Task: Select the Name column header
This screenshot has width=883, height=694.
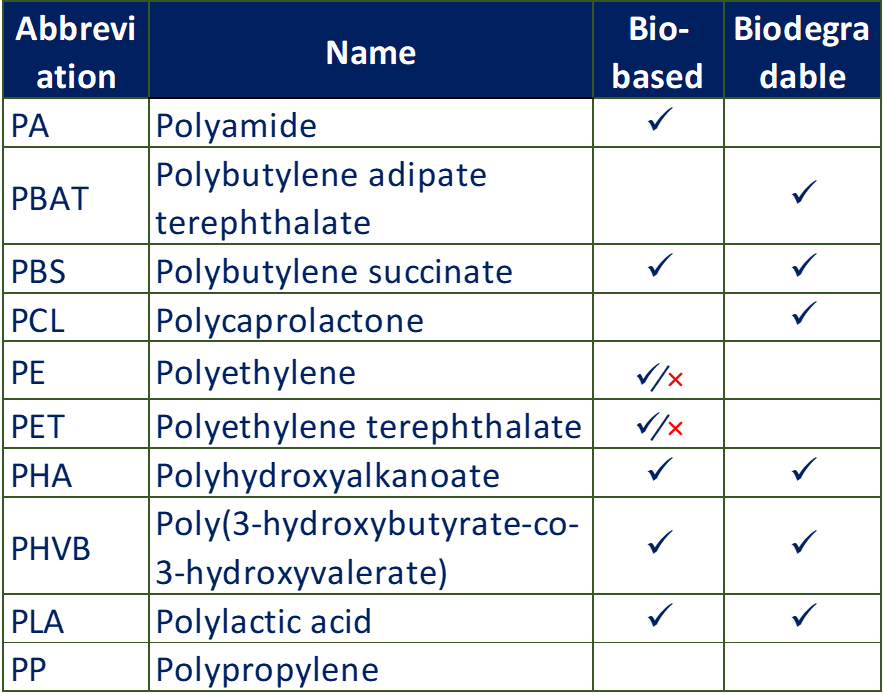Action: pos(371,52)
